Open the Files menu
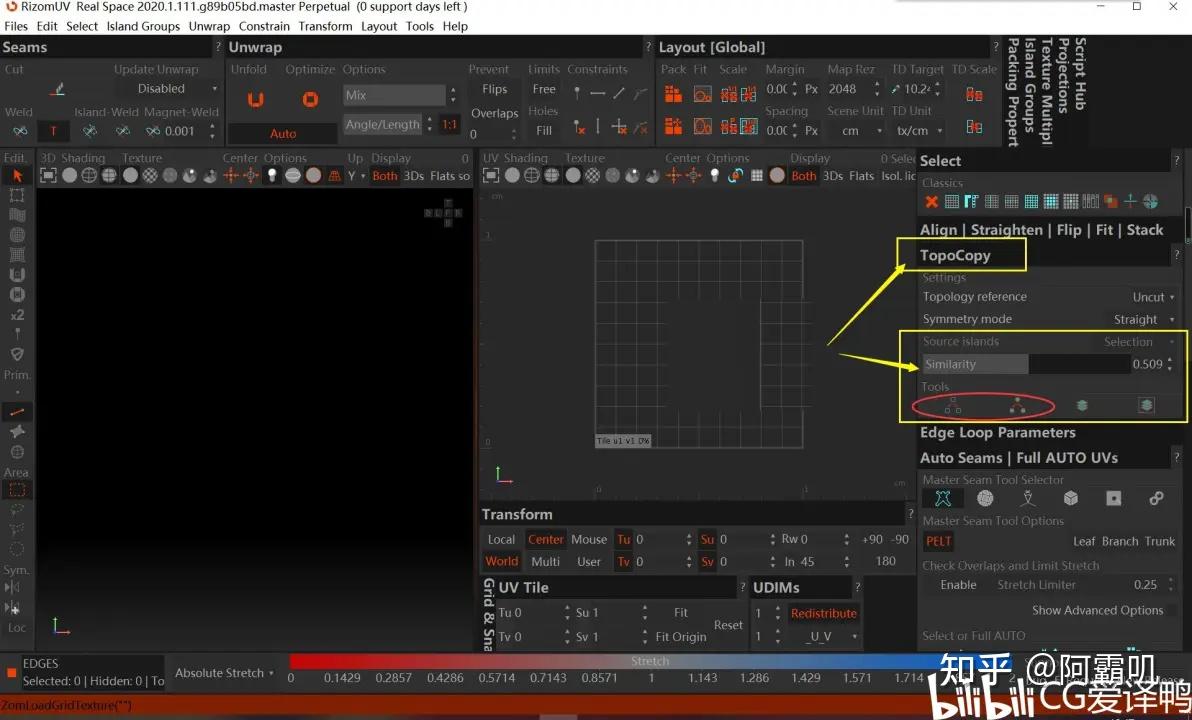Viewport: 1192px width, 720px height. [x=16, y=26]
